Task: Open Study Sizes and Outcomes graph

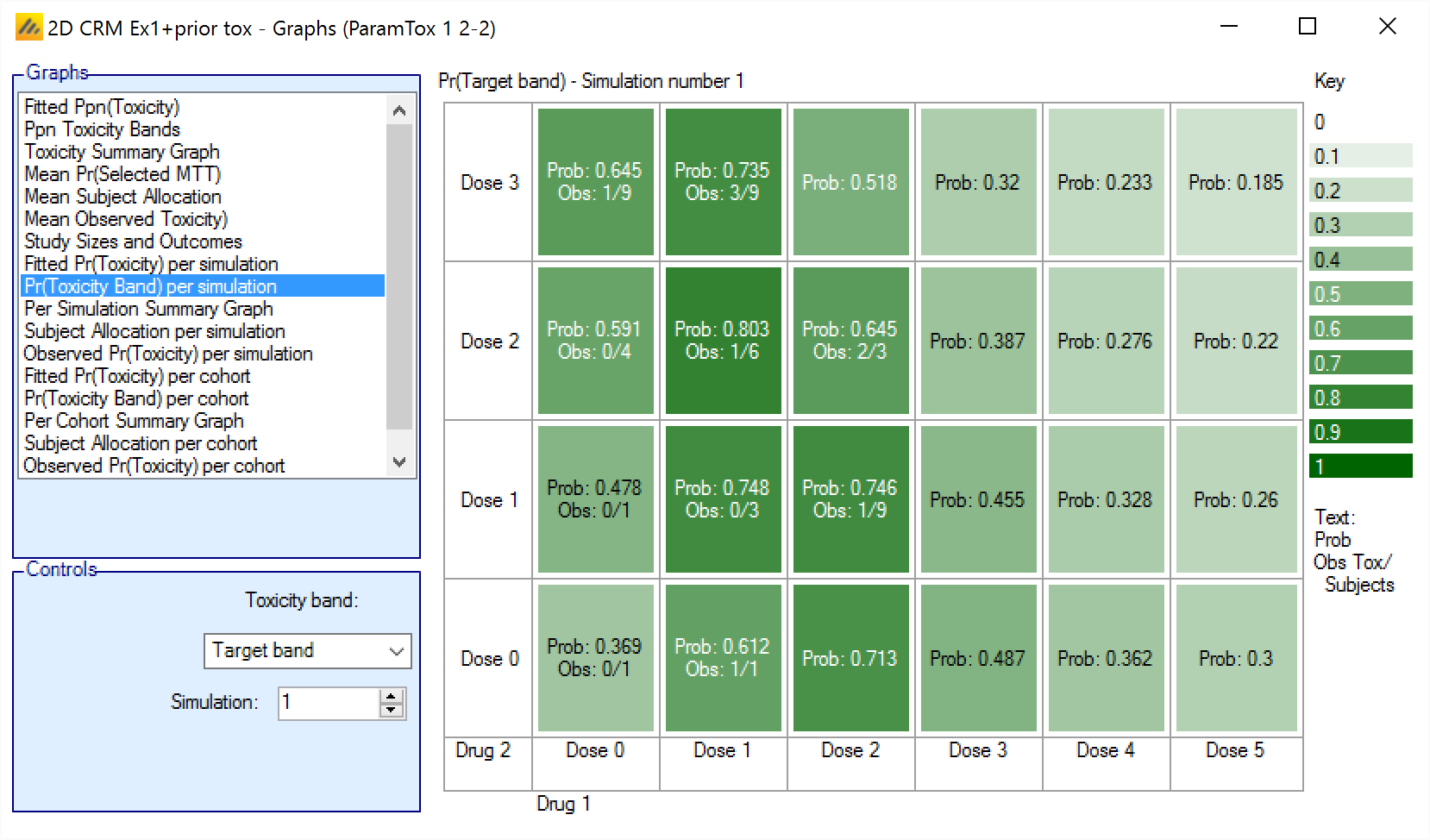Action: pos(133,241)
